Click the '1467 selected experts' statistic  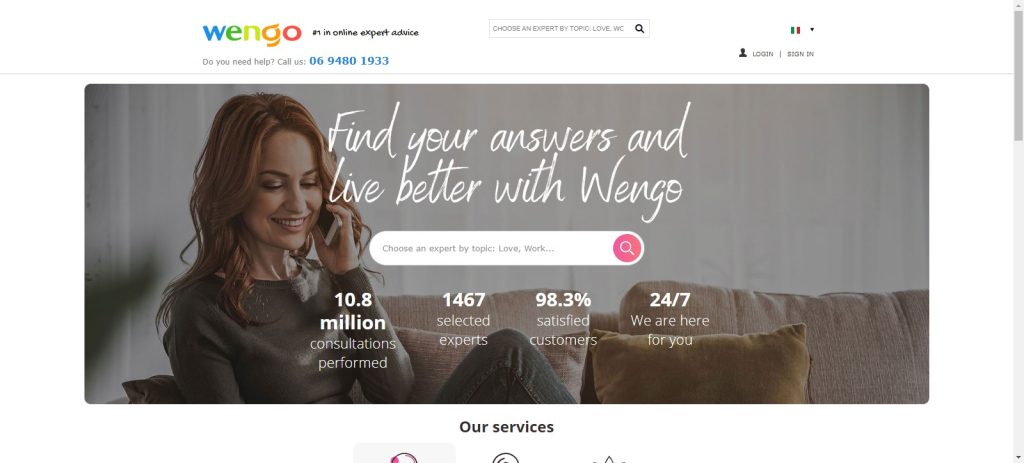[x=463, y=319]
